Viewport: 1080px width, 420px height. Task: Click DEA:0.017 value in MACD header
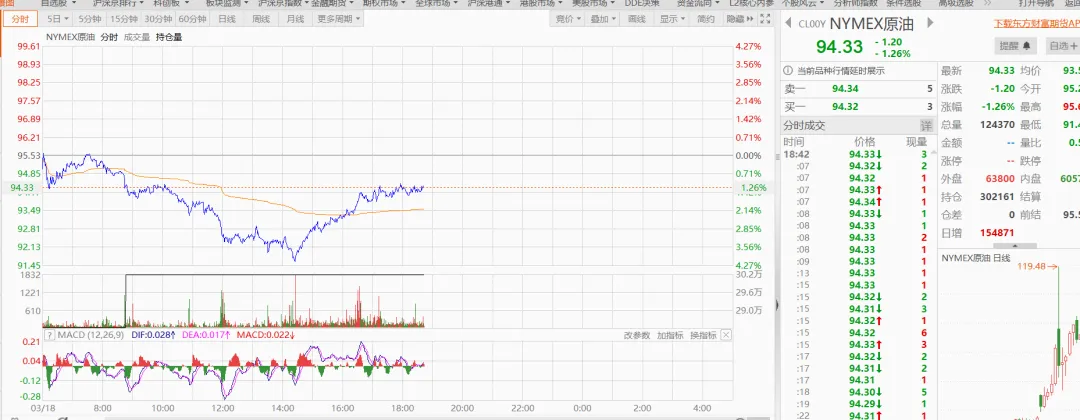click(x=204, y=335)
